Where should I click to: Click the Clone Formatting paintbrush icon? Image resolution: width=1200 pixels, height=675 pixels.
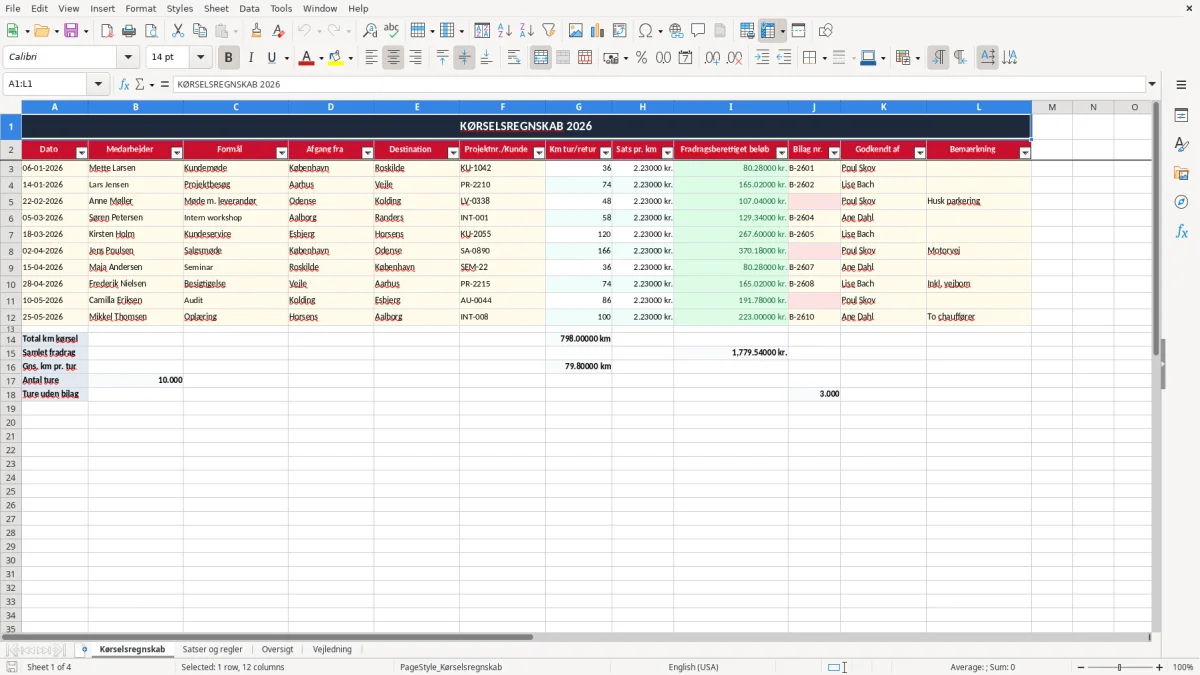257,31
